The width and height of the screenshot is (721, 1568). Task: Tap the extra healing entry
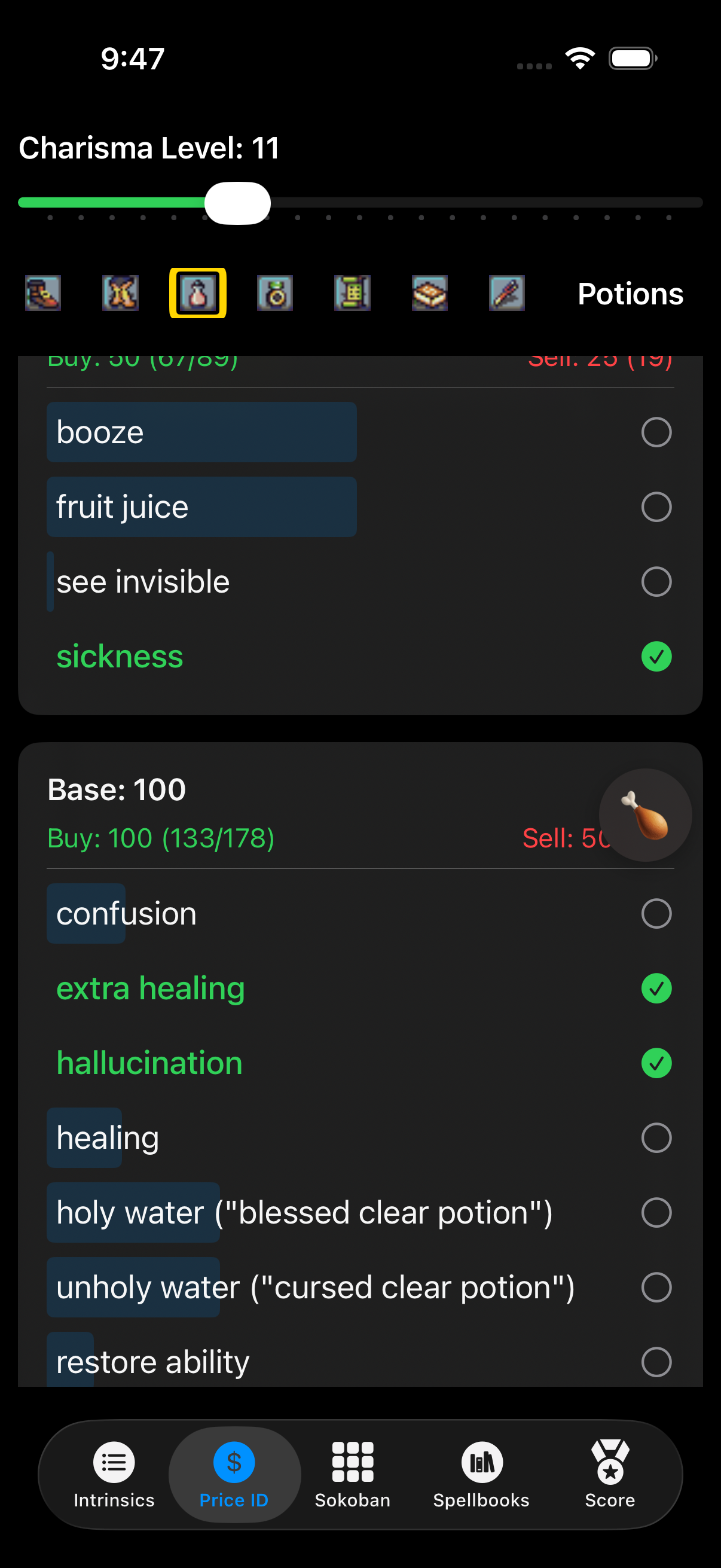(149, 989)
